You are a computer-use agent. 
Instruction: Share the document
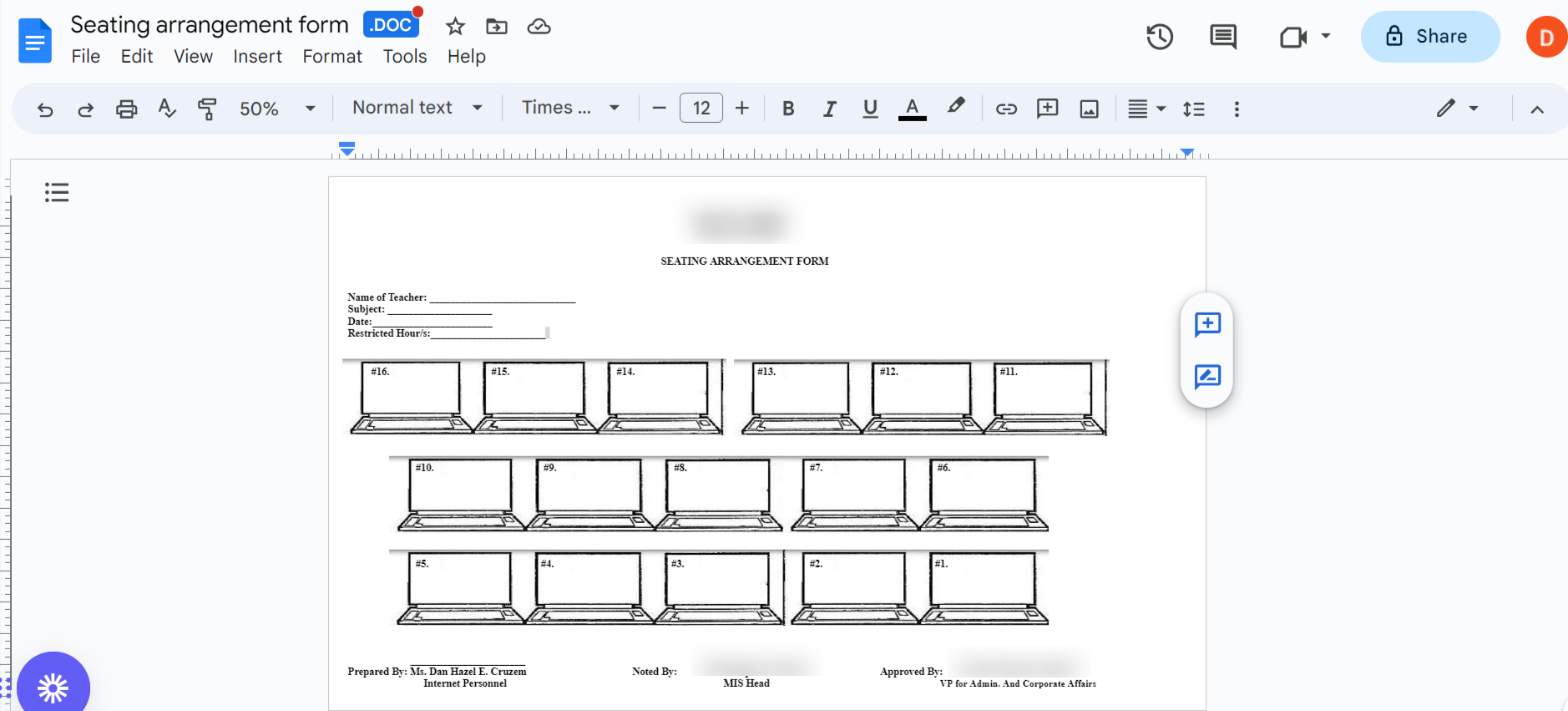(x=1430, y=37)
